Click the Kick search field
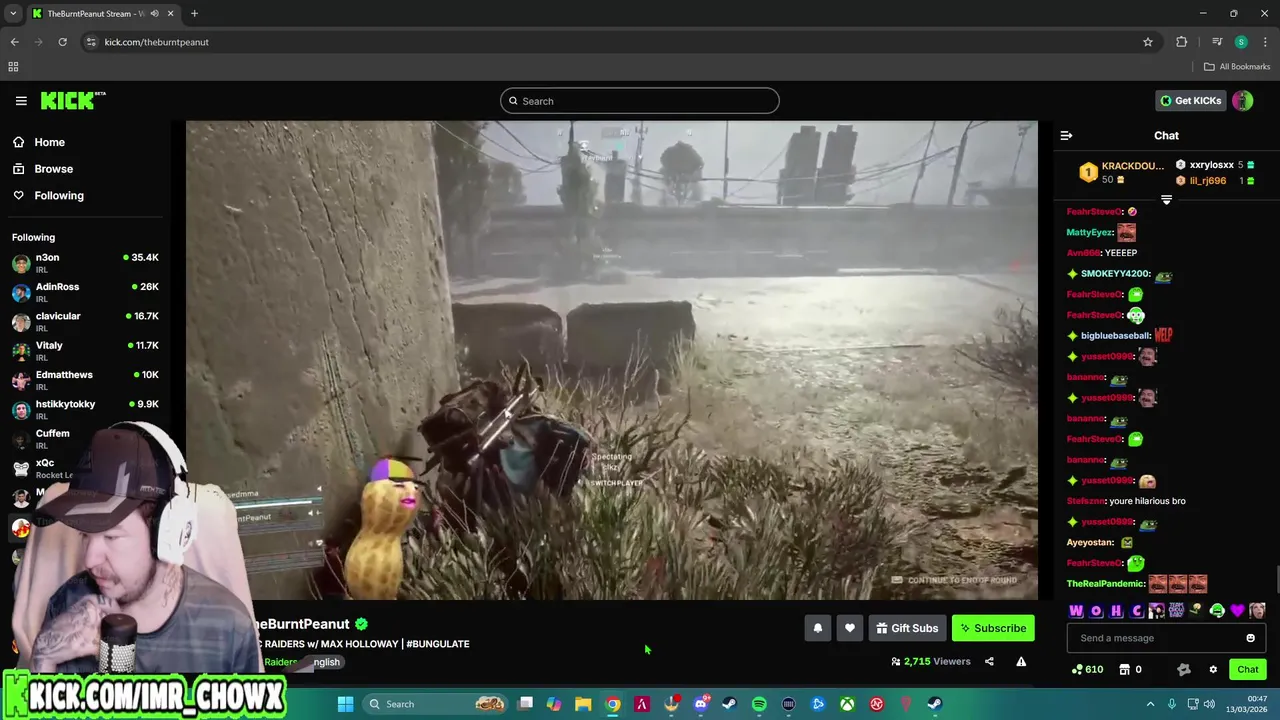The image size is (1280, 720). (640, 101)
